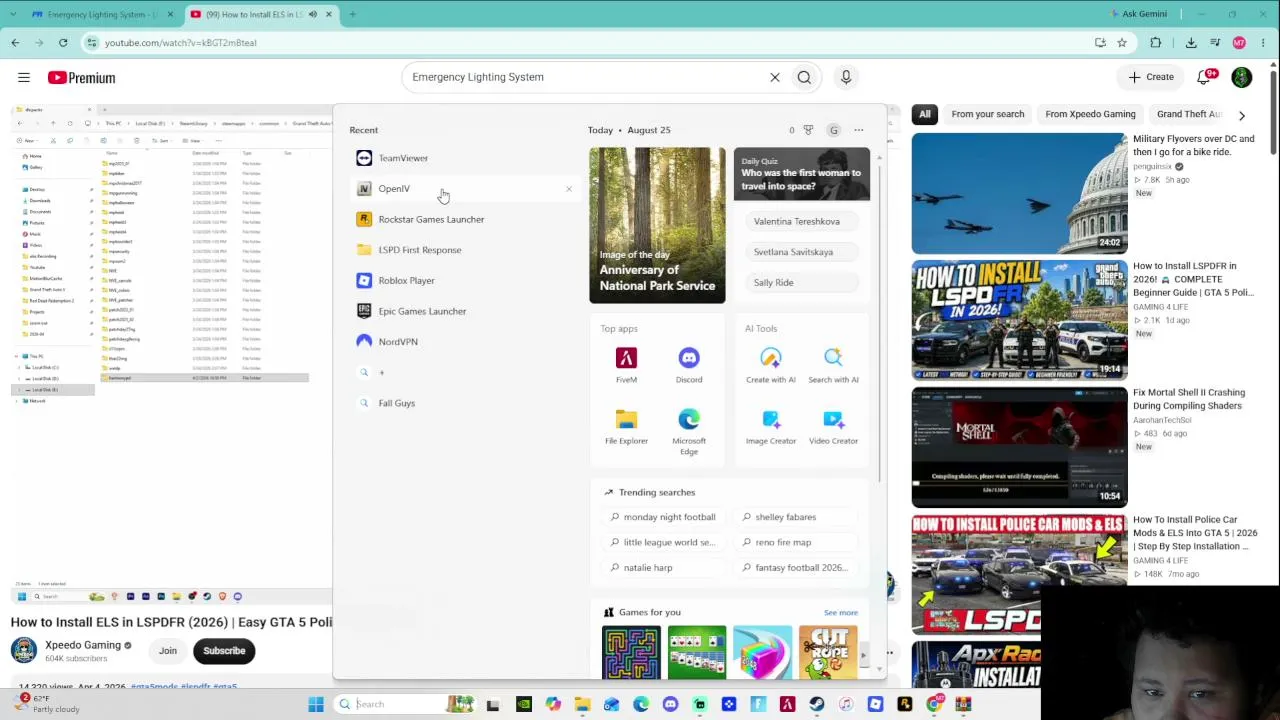The height and width of the screenshot is (720, 1280).
Task: Go to YouTube Premium home logo
Action: coord(81,78)
